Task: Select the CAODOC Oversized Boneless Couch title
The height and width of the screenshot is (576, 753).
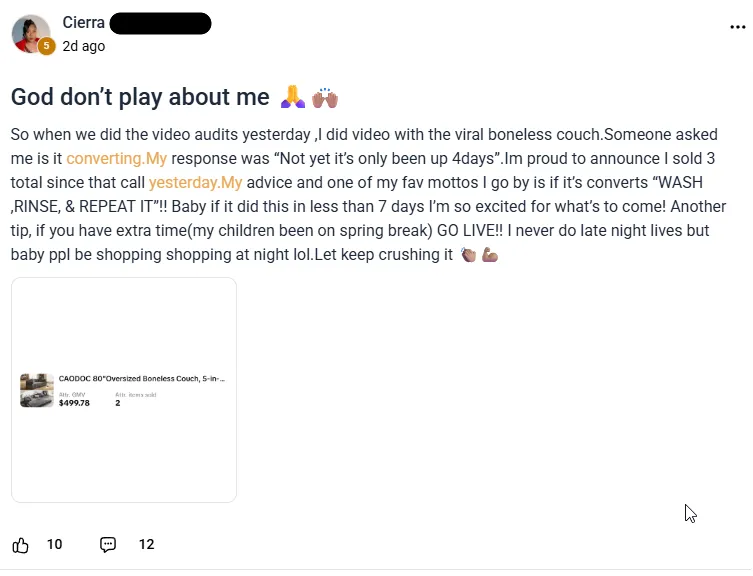Action: (x=141, y=379)
